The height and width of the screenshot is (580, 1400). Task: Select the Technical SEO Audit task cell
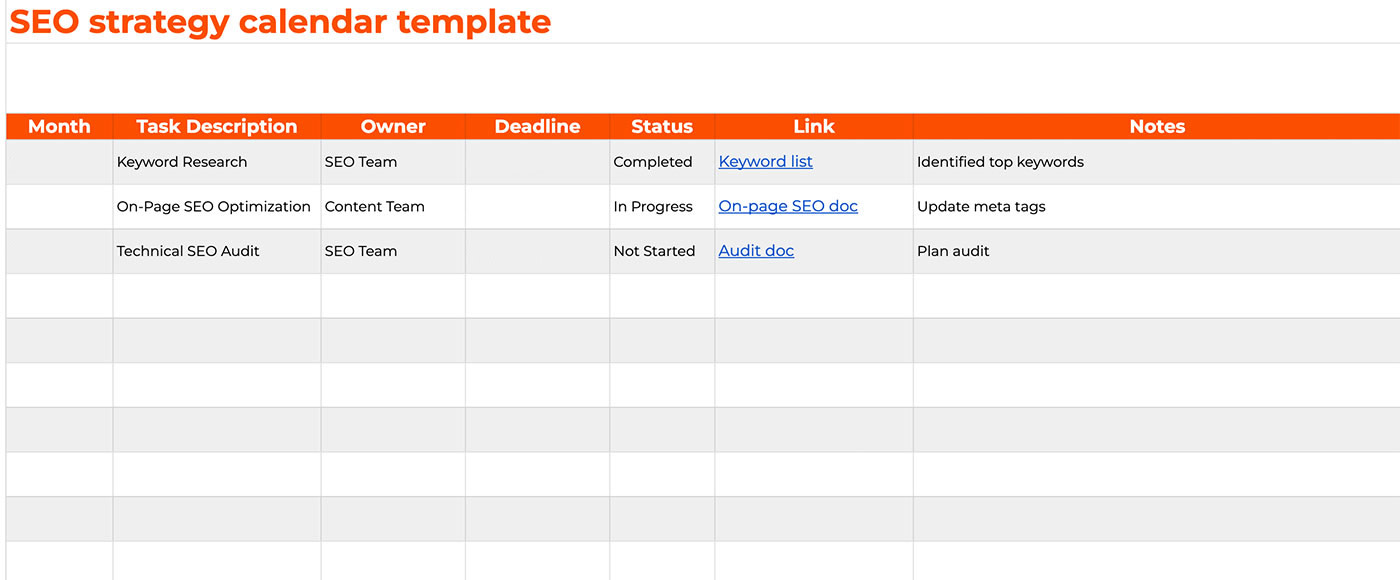[x=188, y=251]
